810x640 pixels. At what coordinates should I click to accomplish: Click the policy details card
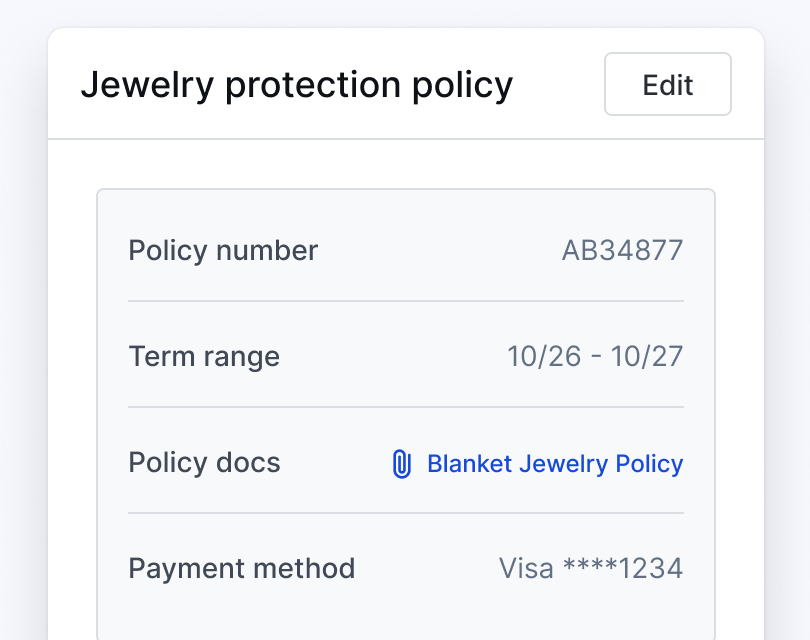[405, 410]
